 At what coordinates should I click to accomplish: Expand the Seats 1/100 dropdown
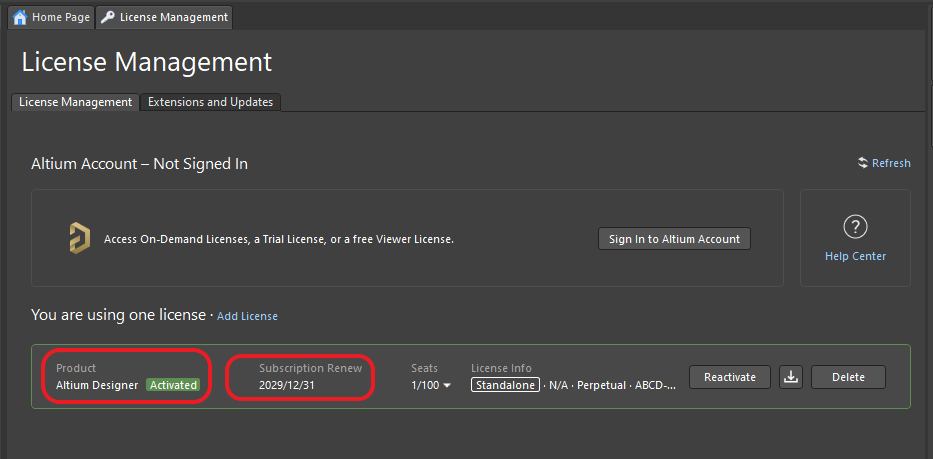click(431, 385)
